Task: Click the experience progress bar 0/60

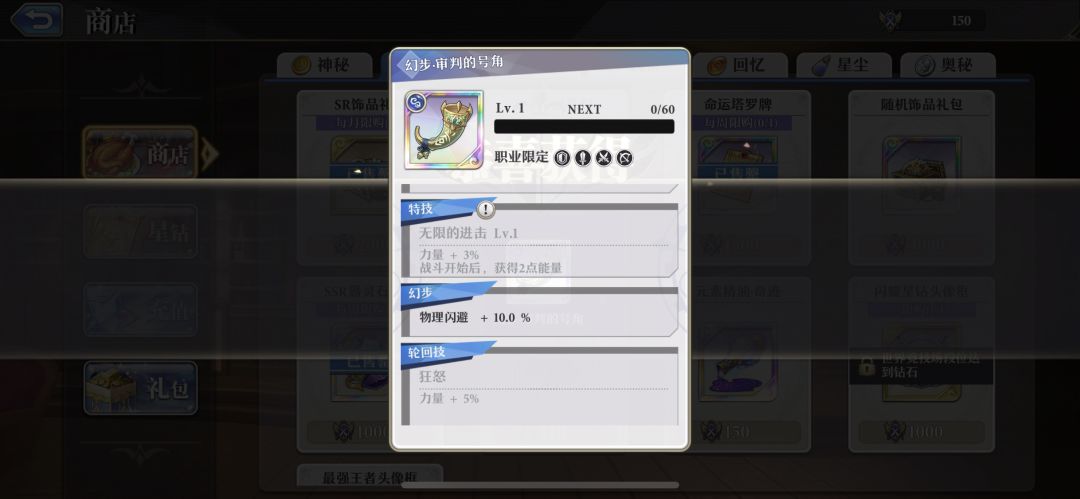Action: pos(584,126)
